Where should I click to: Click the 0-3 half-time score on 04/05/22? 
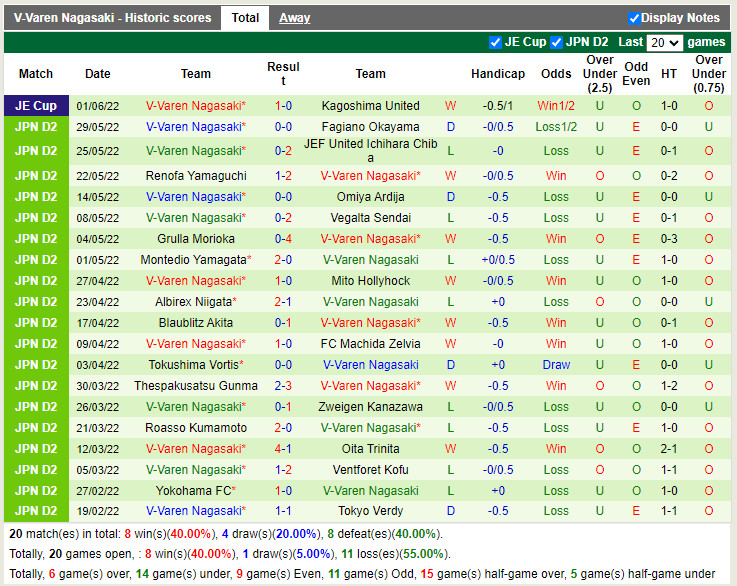coord(669,239)
